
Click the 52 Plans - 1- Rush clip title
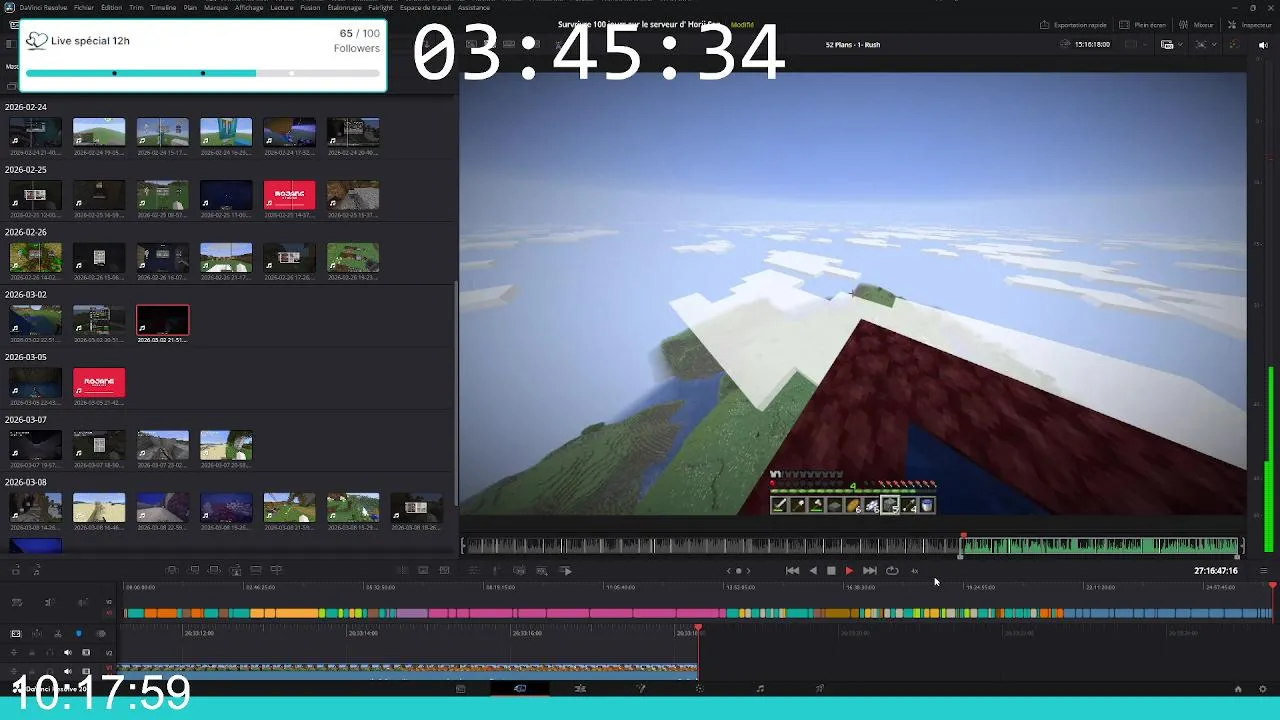click(853, 45)
